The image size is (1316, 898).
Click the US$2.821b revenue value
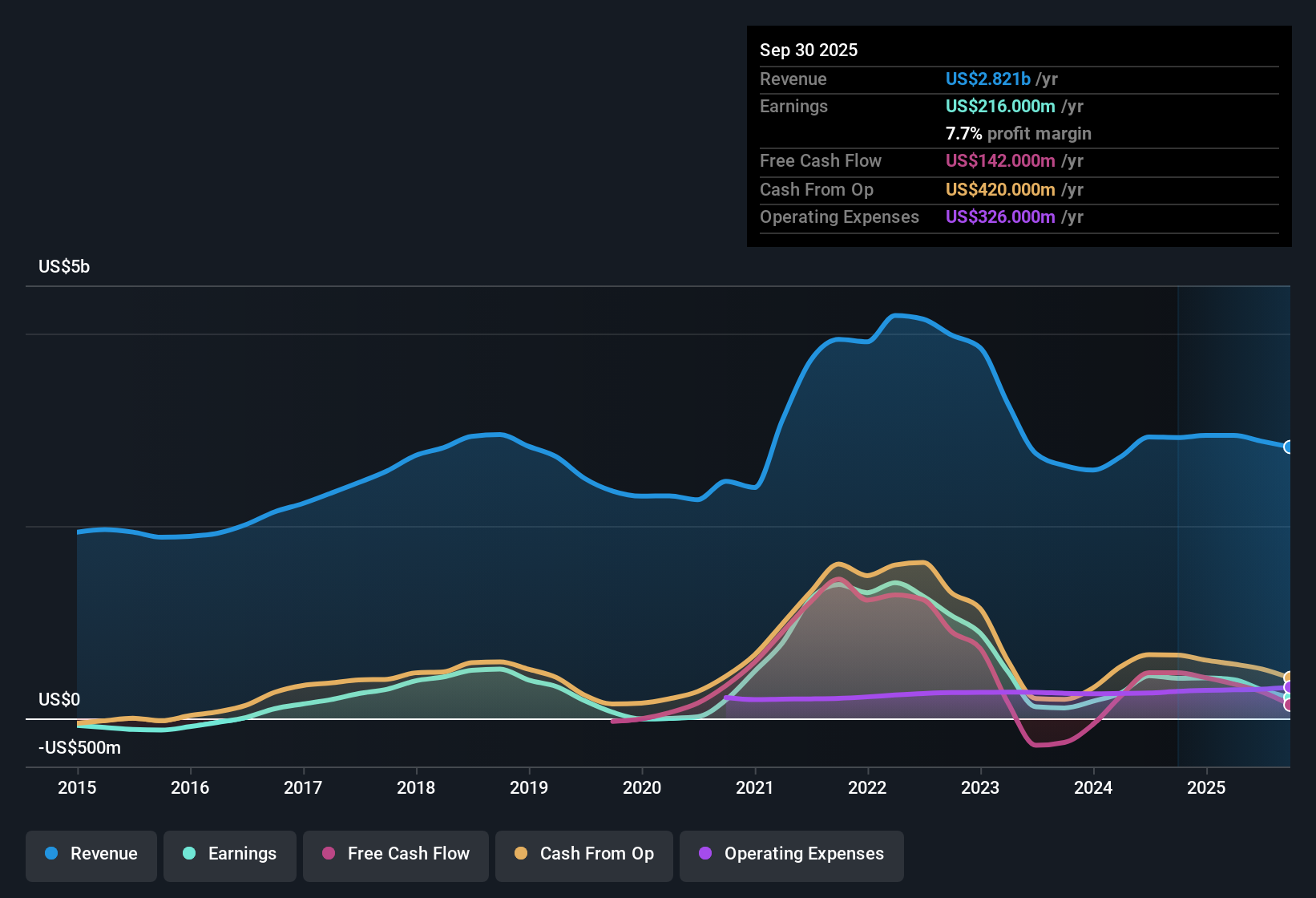[x=987, y=79]
